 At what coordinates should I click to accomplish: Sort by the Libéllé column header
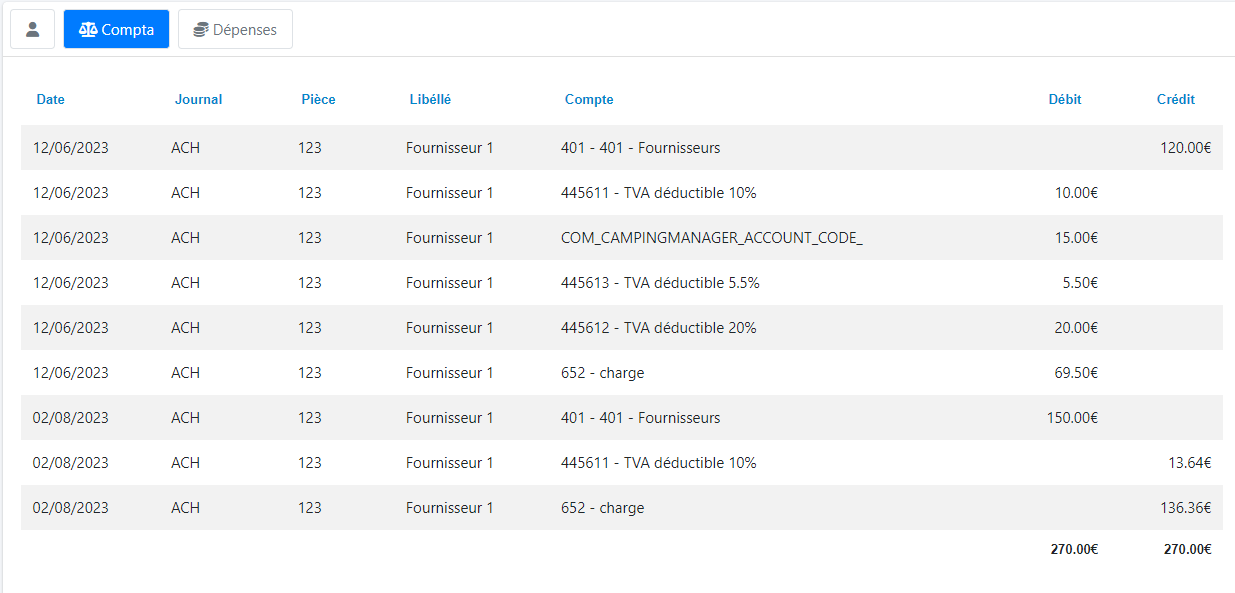(430, 99)
